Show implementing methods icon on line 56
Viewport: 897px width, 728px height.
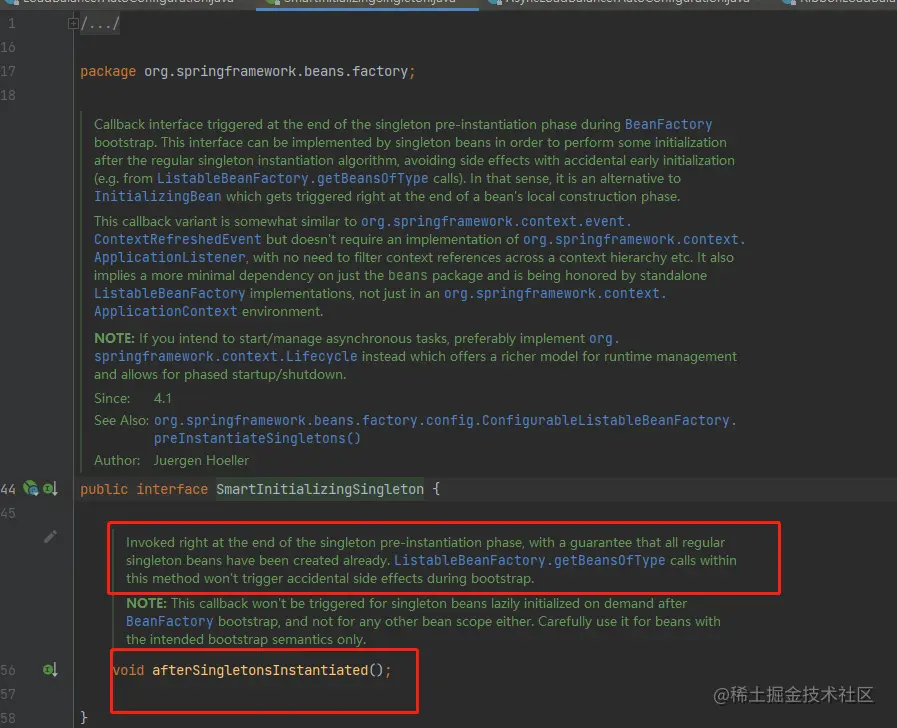click(50, 670)
